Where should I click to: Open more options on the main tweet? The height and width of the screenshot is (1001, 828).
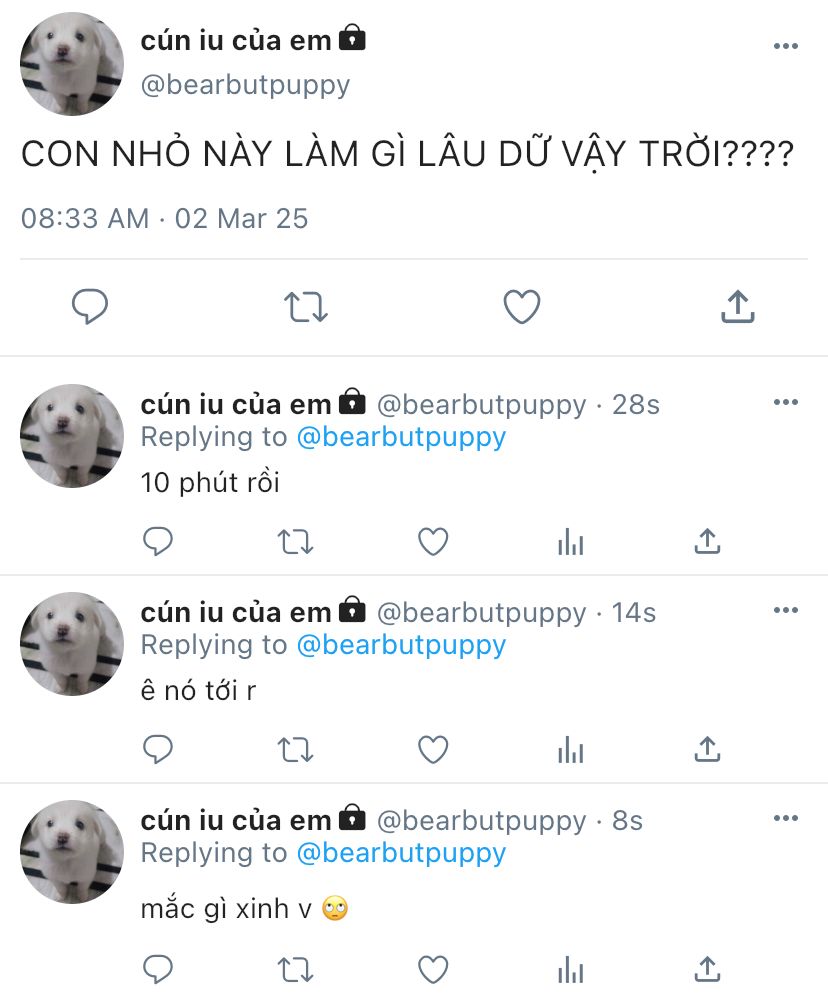[786, 46]
